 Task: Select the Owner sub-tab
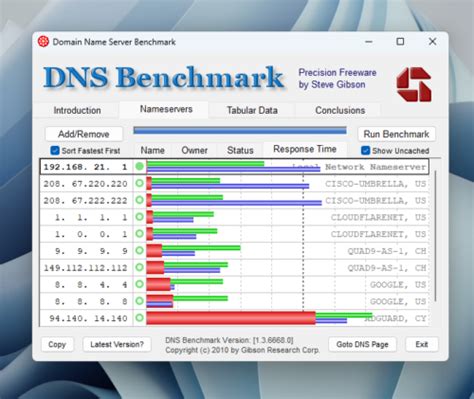pos(194,150)
